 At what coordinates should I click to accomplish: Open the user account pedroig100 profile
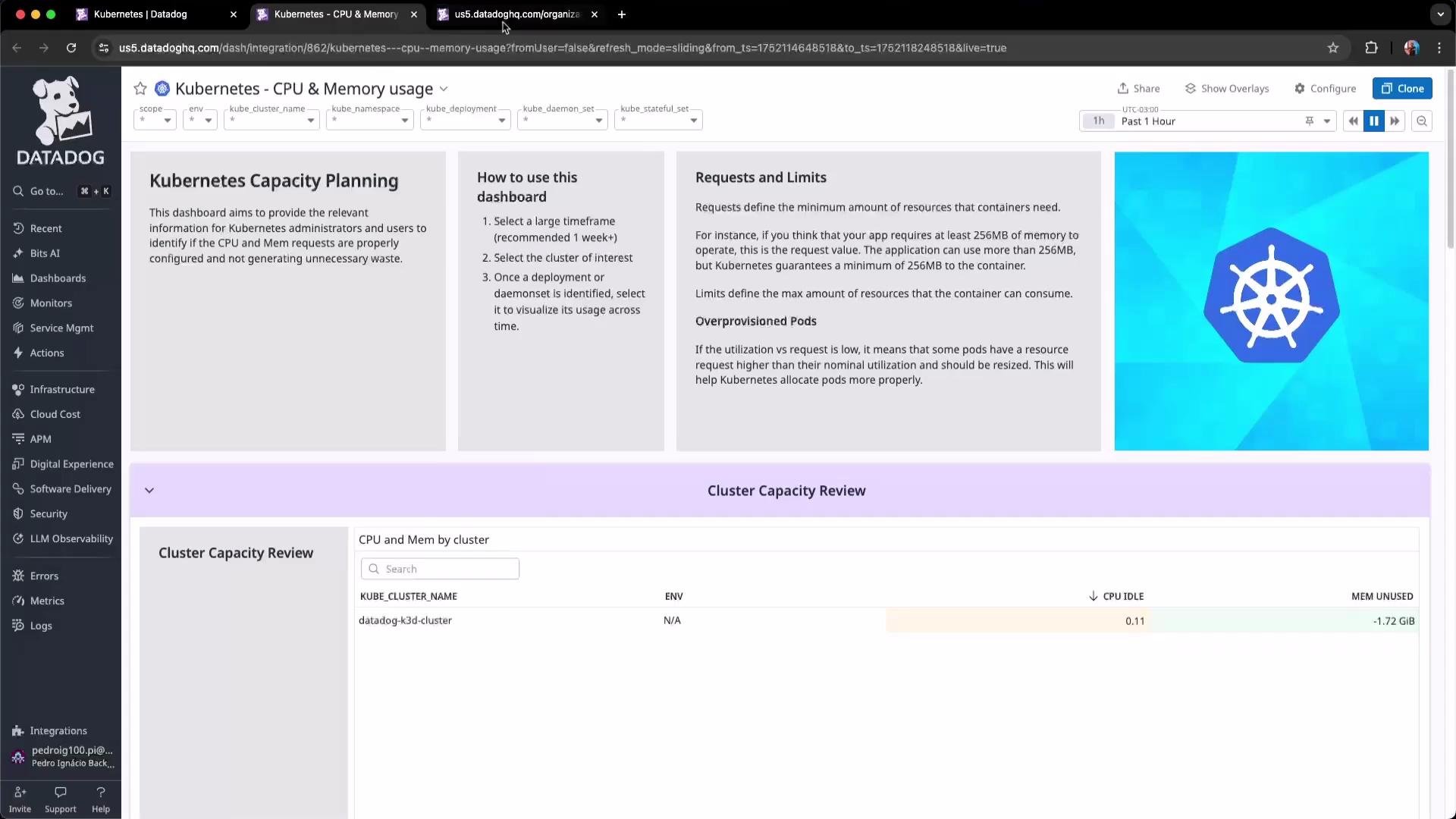(x=61, y=757)
